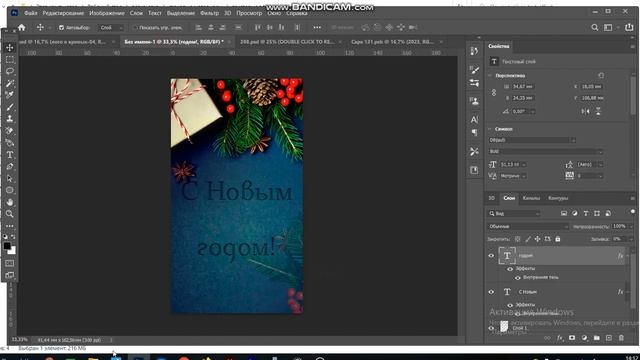Open the Слой auto-select dropdown

pyautogui.click(x=111, y=28)
